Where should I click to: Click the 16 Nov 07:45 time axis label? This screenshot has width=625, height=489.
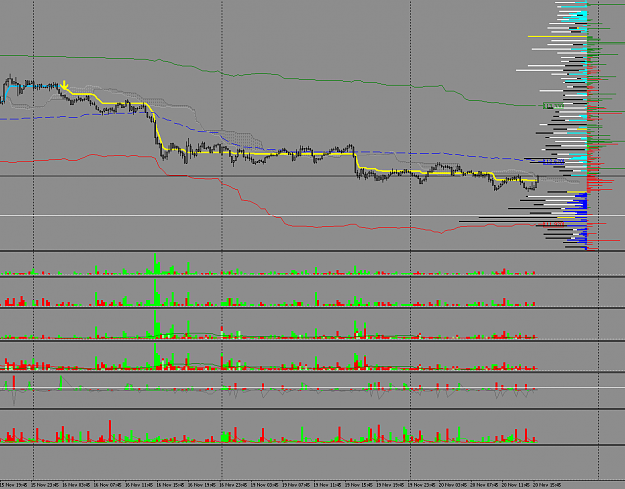[108, 485]
